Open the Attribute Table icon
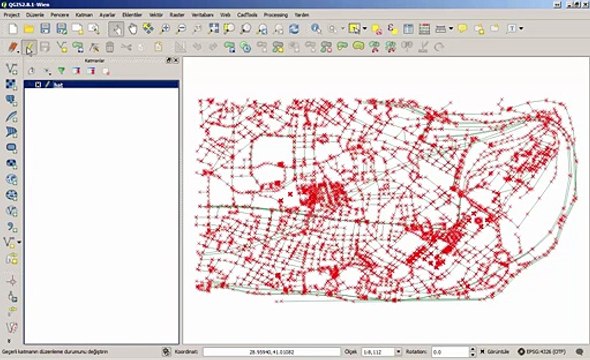590x360 pixels. coord(408,29)
